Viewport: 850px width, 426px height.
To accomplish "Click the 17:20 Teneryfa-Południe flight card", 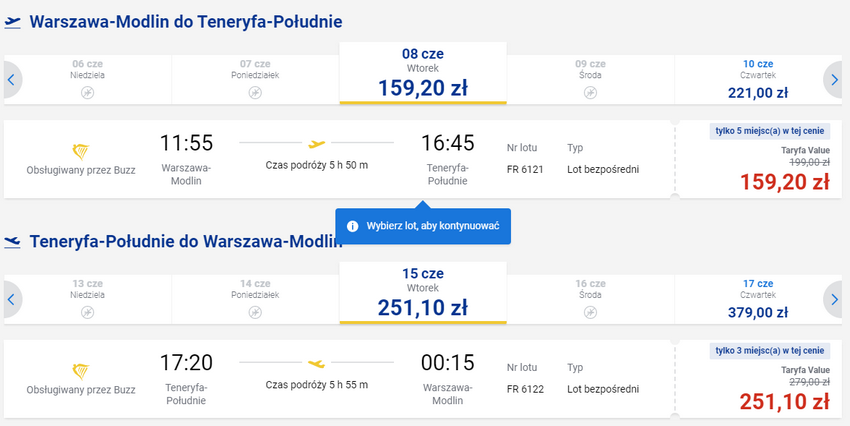I will 339,379.
